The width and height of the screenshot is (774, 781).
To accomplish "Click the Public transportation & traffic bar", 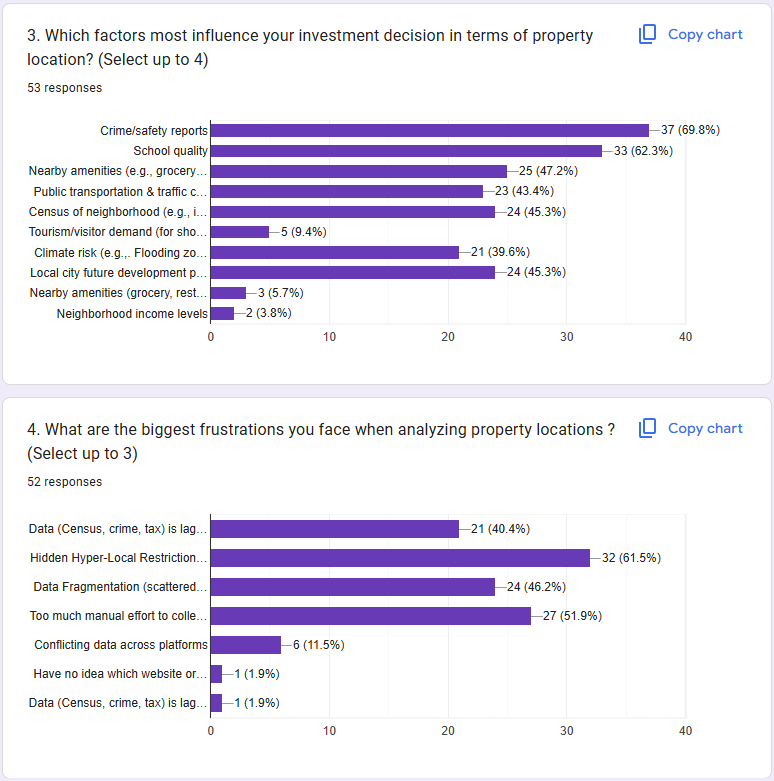I will 347,191.
